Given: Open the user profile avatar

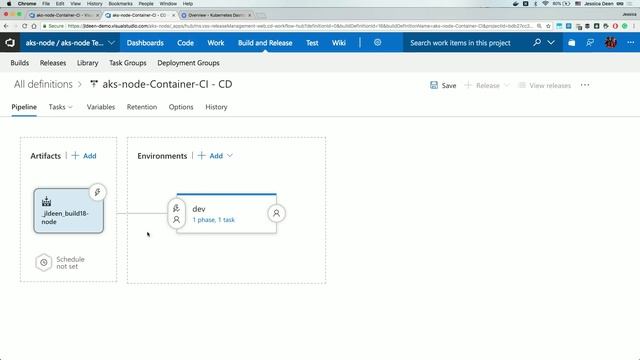Looking at the screenshot, I should (611, 42).
